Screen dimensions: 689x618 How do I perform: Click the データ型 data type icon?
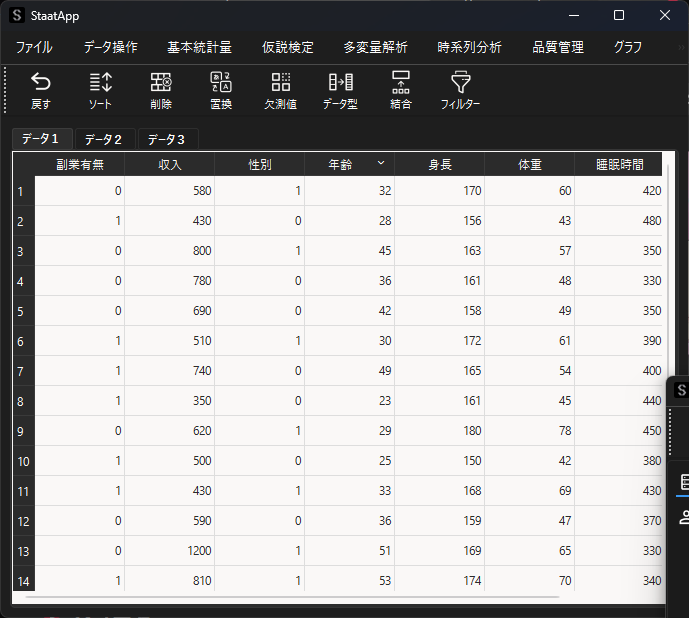click(340, 83)
